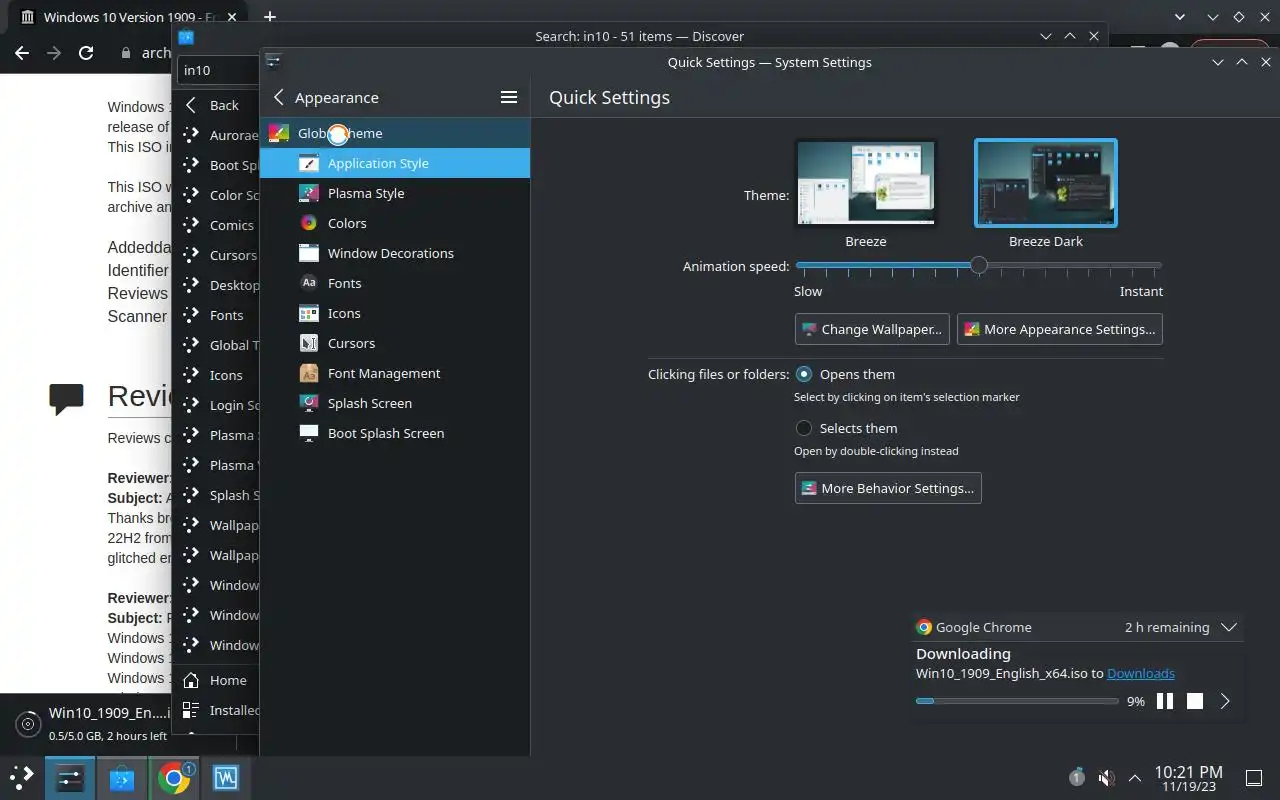Click the Boot Splash Screen icon
Screen dimensions: 1280x800
pyautogui.click(x=309, y=433)
